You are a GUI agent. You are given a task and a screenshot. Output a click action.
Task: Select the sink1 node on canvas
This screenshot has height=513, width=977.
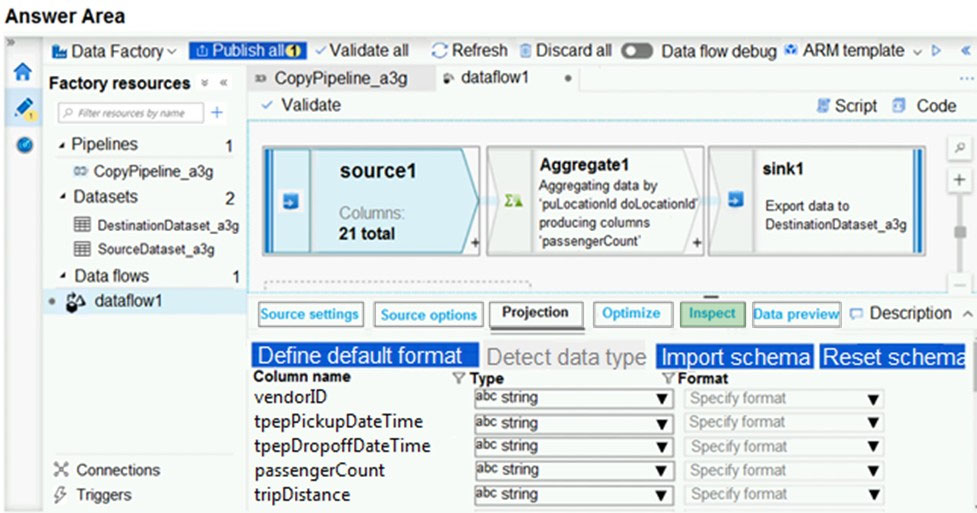[x=816, y=201]
